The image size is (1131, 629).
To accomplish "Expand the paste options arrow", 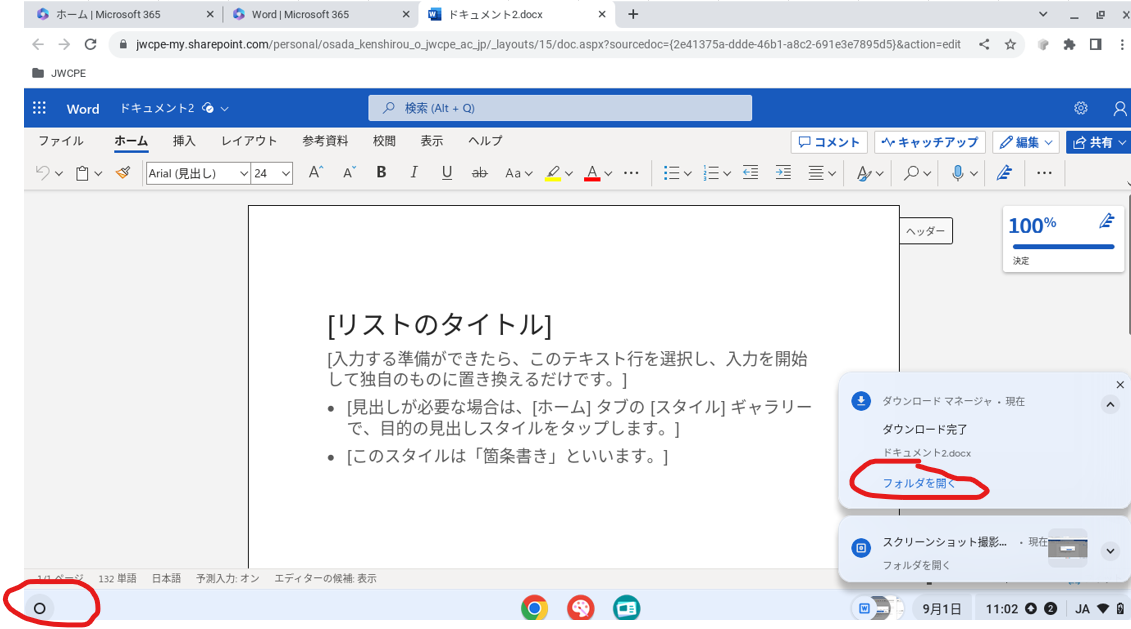I will (98, 174).
